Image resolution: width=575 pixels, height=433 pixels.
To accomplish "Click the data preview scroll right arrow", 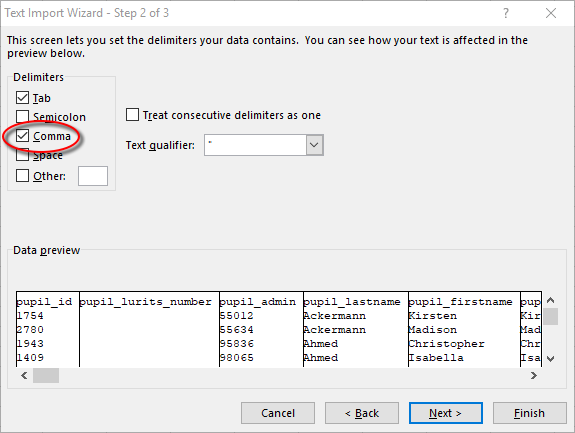I will (x=534, y=375).
